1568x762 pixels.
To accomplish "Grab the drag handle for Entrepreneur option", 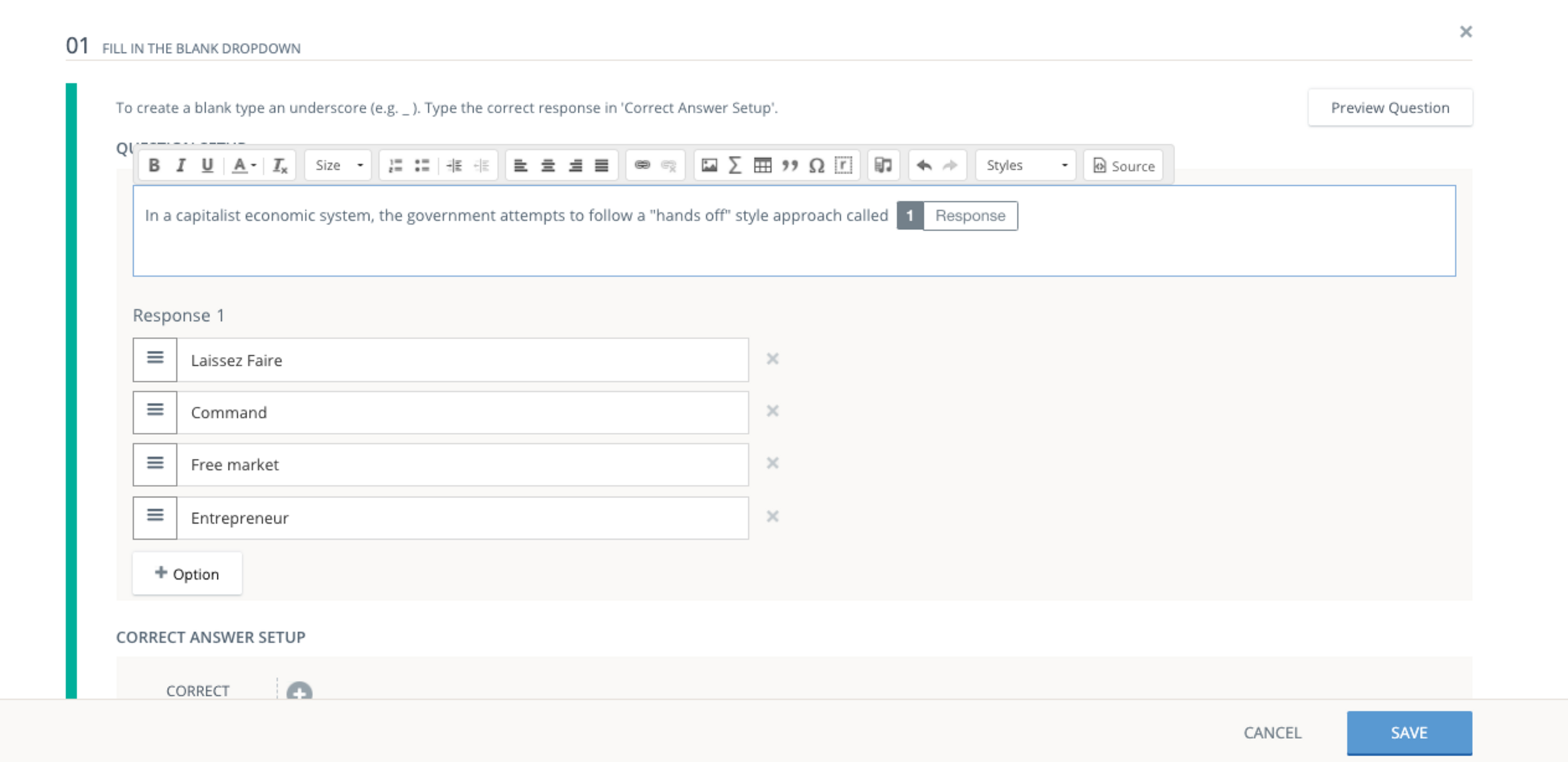I will click(x=155, y=518).
